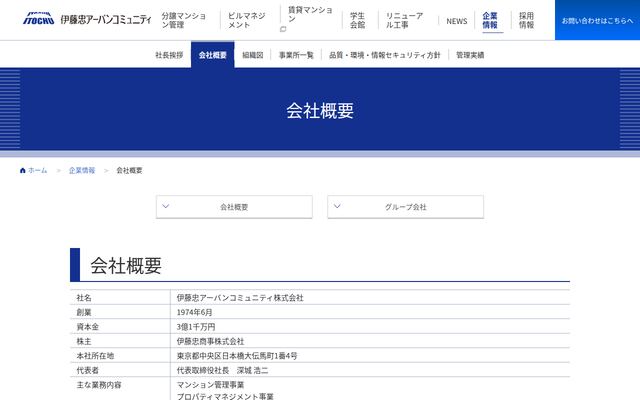Jump to 会社概要 anchor button
The height and width of the screenshot is (400, 640).
coord(234,207)
